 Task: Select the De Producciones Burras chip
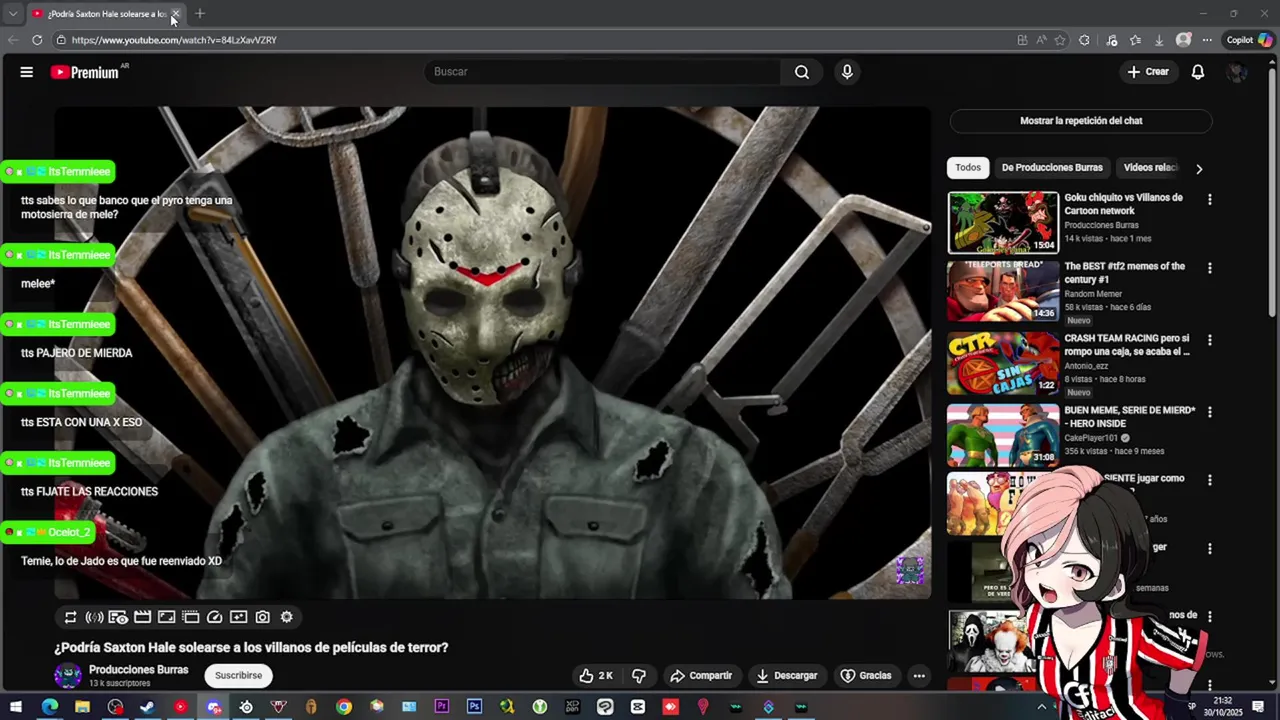point(1052,168)
